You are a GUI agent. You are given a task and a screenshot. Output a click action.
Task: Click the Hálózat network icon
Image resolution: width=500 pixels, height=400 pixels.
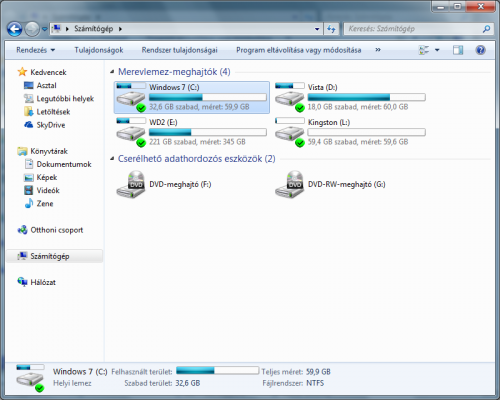pyautogui.click(x=22, y=282)
